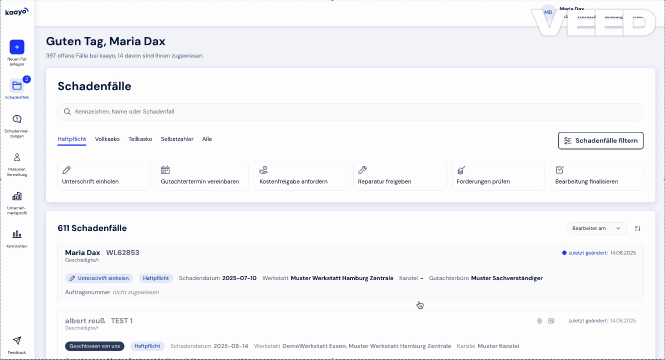Select 'Bearbeitung finalisieren' step card
665x360 pixels.
(x=597, y=176)
